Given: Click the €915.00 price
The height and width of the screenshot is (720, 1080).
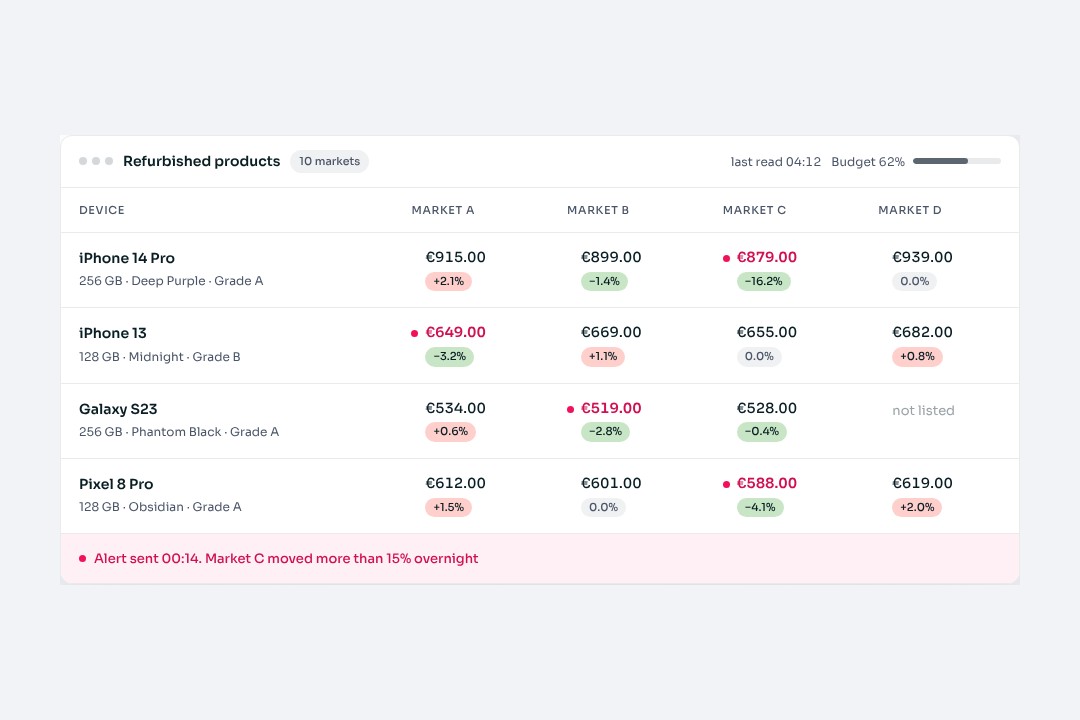Looking at the screenshot, I should (455, 257).
